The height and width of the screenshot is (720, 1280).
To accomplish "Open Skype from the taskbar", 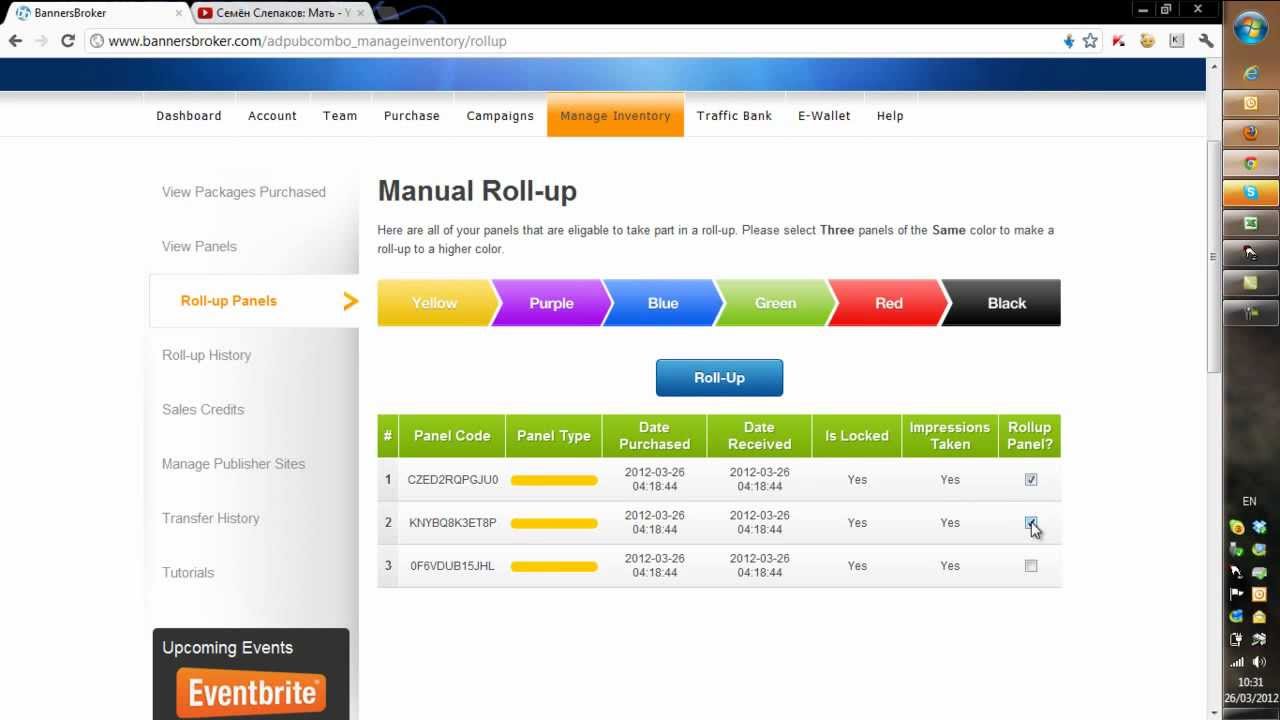I will click(x=1250, y=192).
